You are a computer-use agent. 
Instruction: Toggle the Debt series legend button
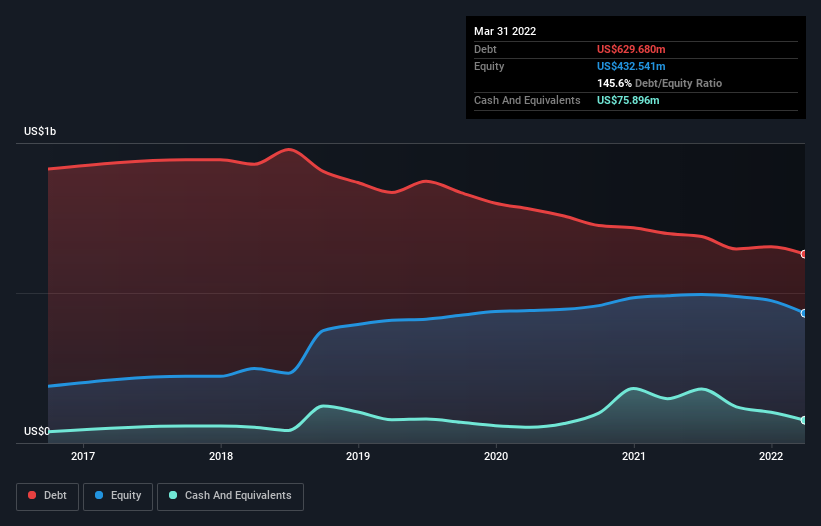(x=48, y=496)
